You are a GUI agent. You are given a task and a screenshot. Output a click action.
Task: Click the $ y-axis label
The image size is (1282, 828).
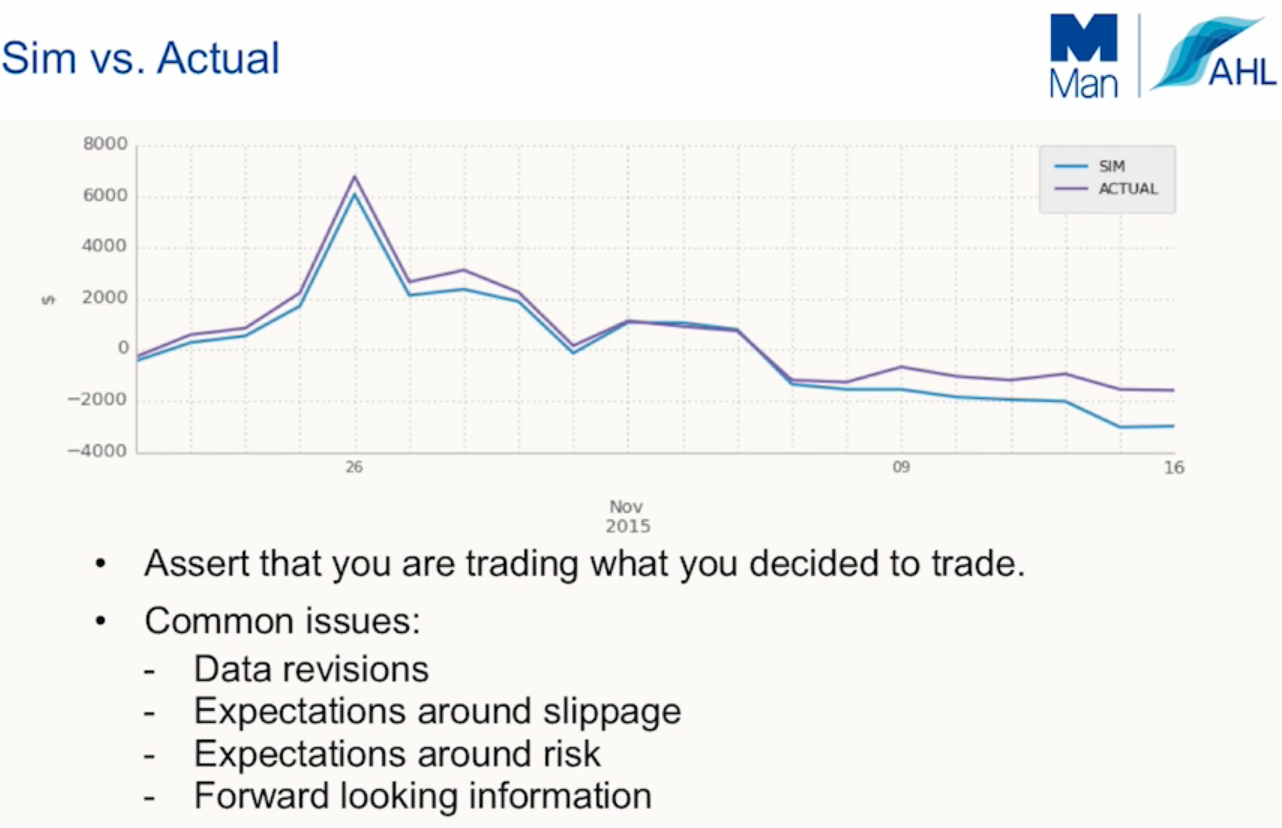pyautogui.click(x=49, y=298)
